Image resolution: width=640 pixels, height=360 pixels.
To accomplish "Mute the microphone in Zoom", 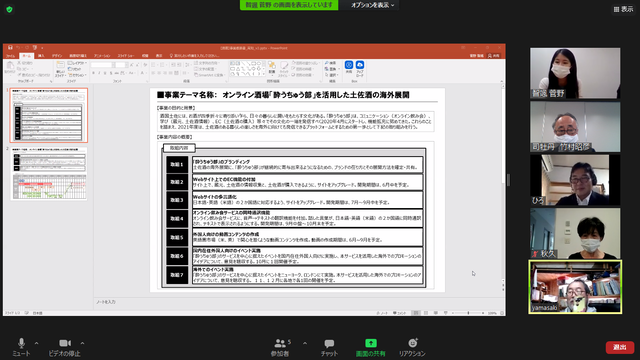I will click(x=21, y=347).
